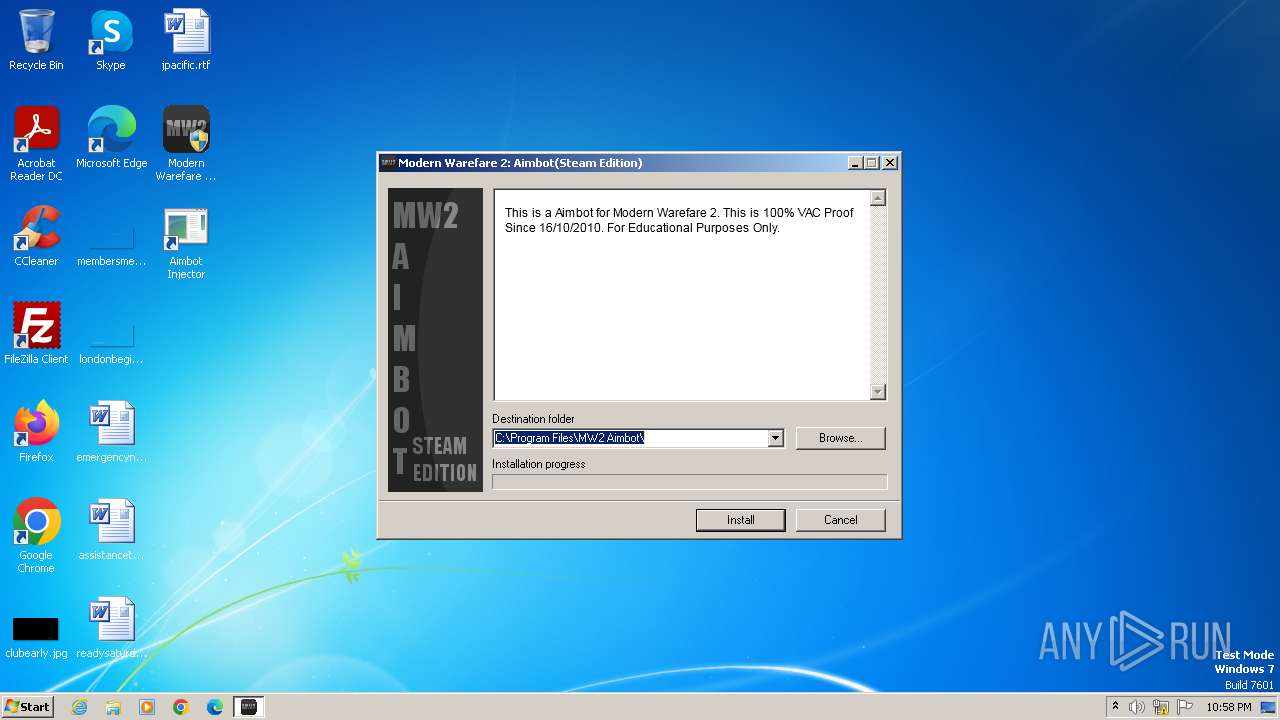Open Edge from the taskbar

pyautogui.click(x=215, y=707)
